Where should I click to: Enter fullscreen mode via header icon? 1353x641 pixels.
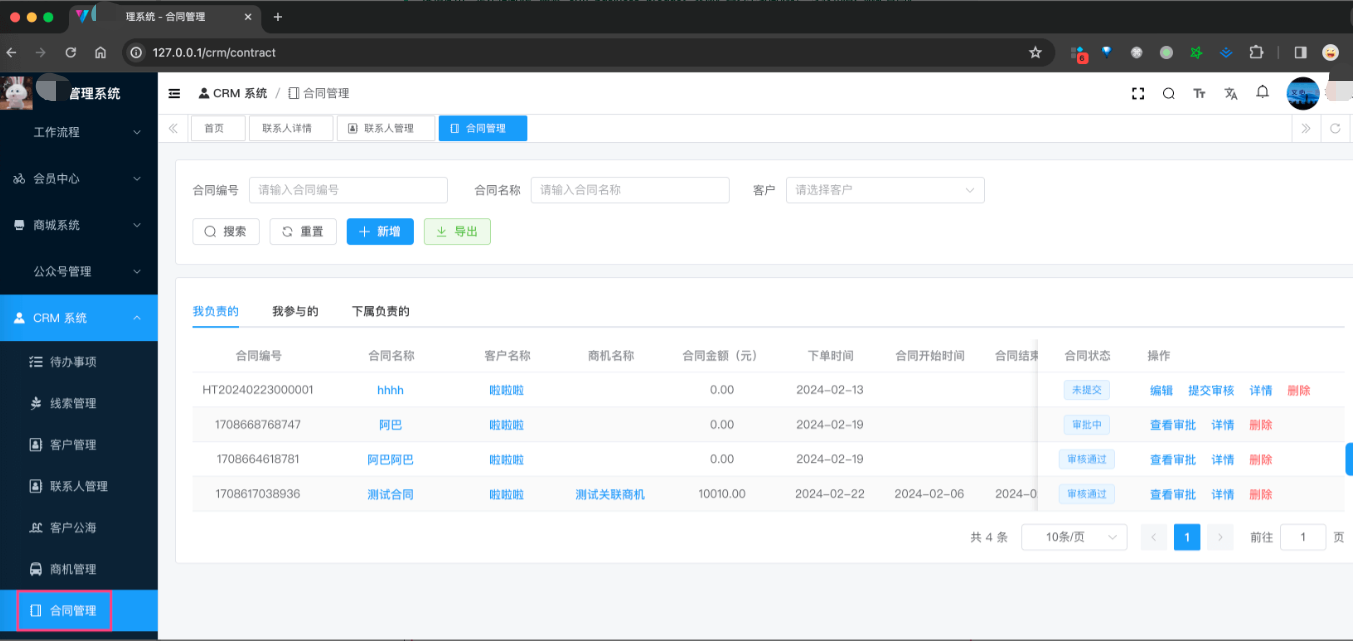[x=1137, y=93]
